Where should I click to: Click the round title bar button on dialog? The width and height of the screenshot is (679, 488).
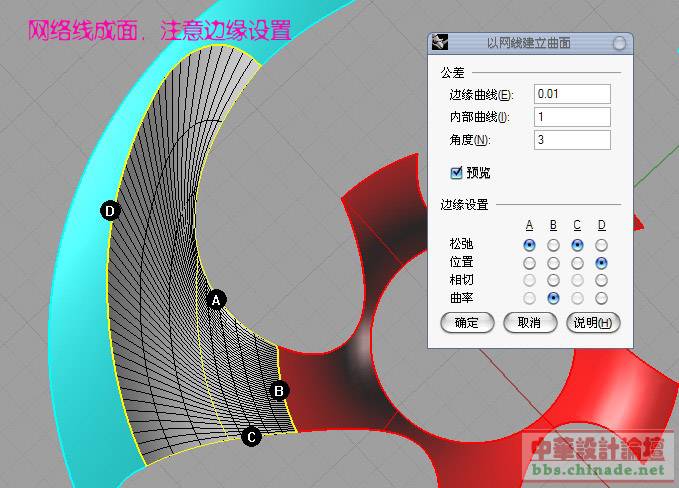(619, 43)
